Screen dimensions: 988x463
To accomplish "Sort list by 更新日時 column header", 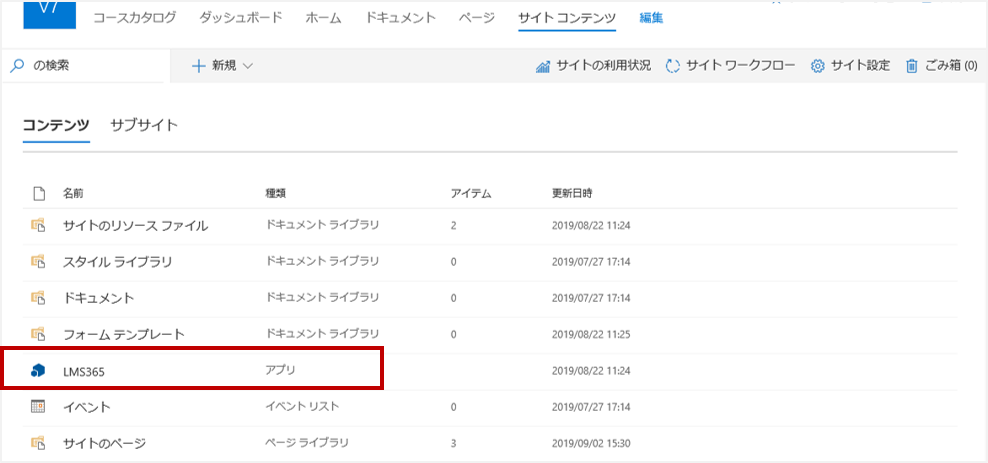I will 572,192.
